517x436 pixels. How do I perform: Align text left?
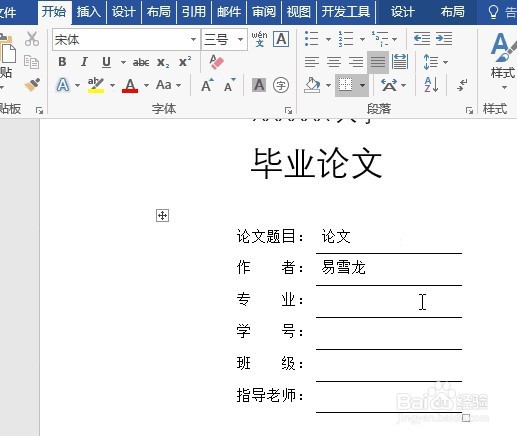click(312, 62)
